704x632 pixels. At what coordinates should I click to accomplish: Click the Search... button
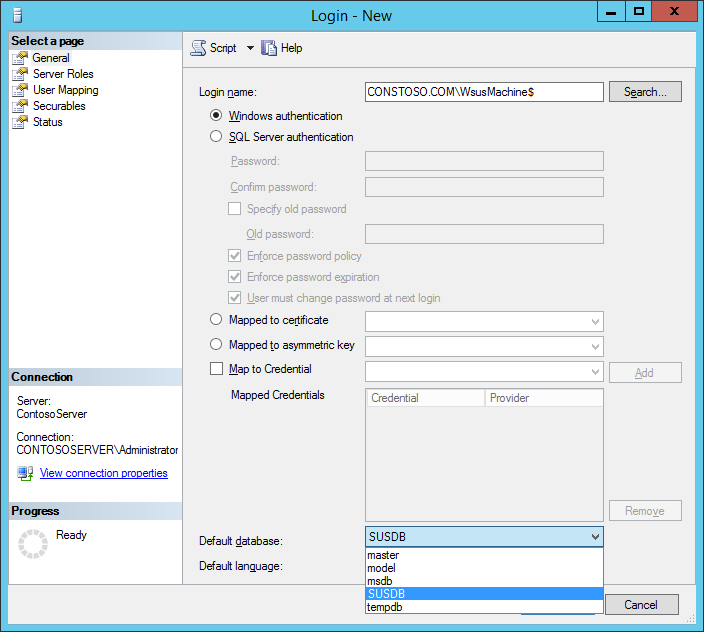645,92
